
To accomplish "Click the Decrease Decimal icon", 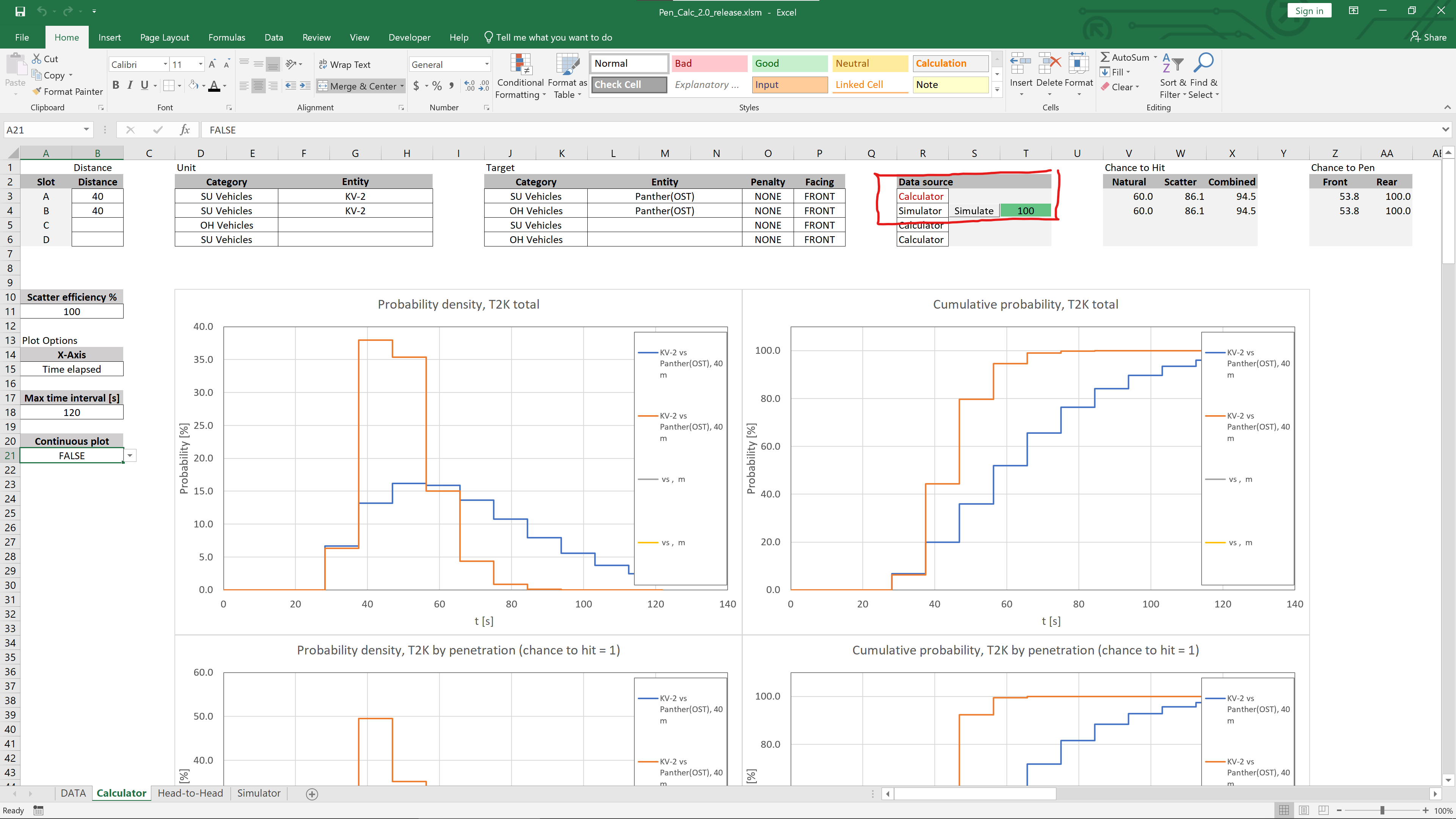I will (484, 86).
